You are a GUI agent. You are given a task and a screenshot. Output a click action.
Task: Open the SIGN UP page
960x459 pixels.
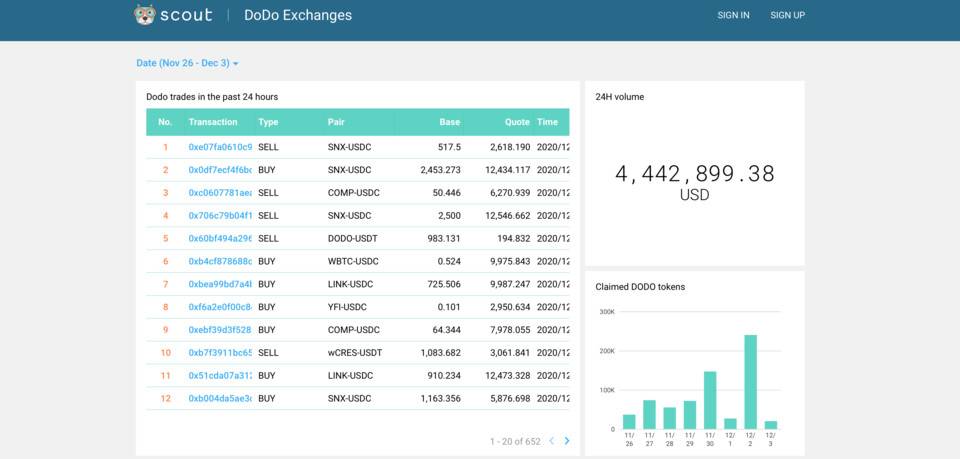point(787,16)
